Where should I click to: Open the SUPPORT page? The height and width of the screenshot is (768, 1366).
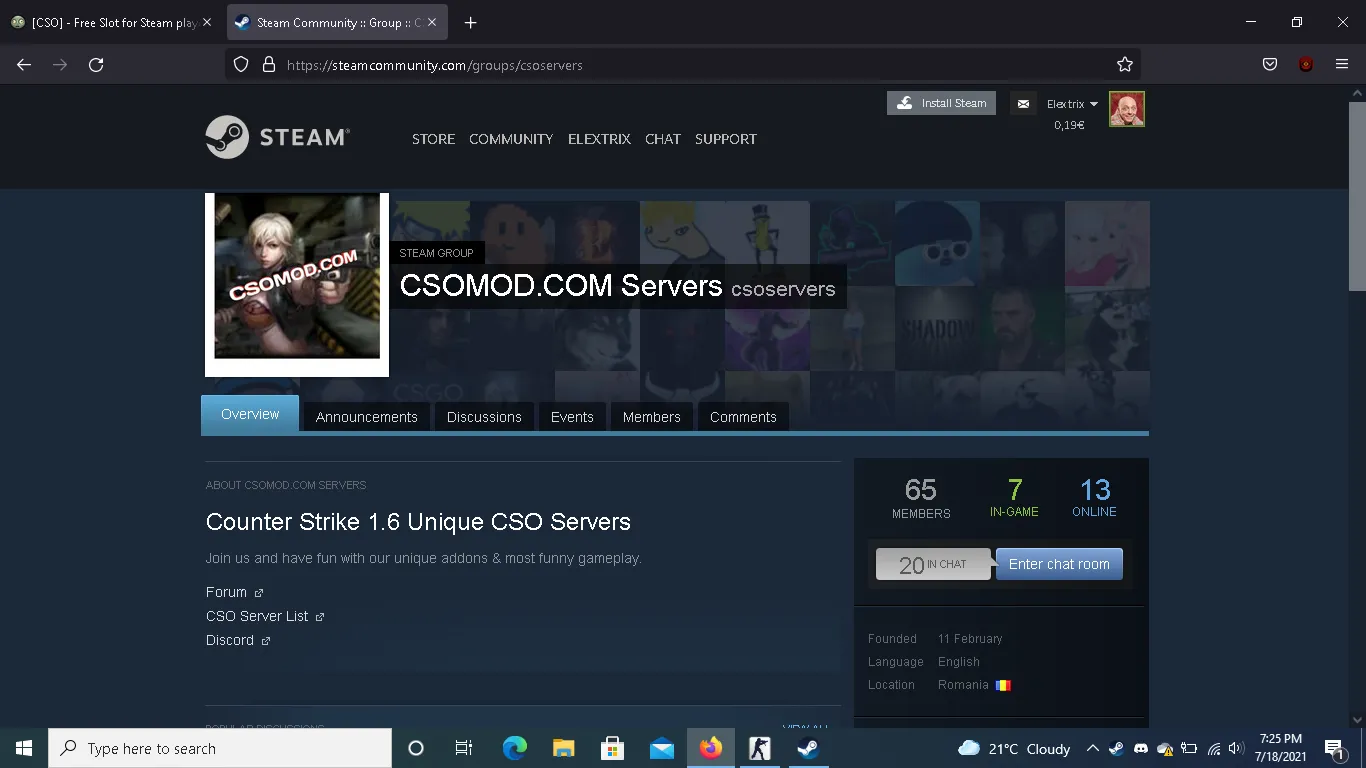coord(726,139)
